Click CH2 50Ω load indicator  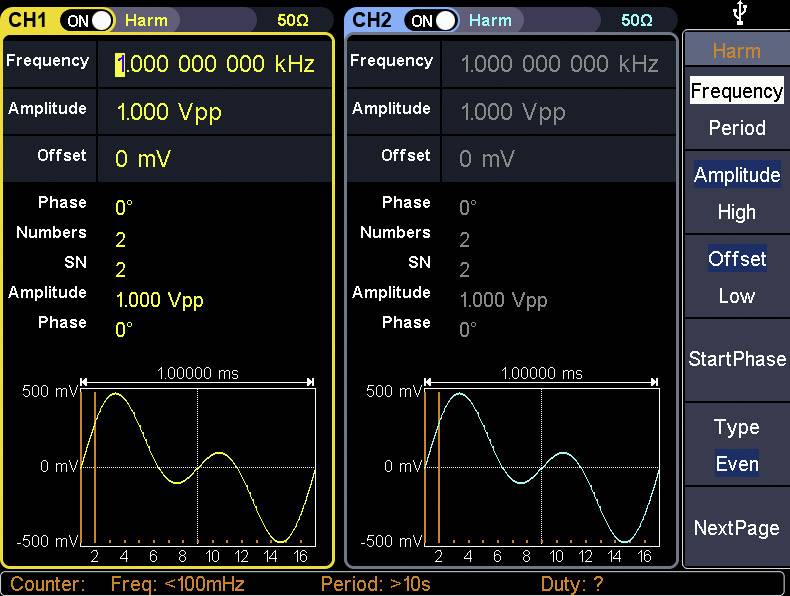pos(636,20)
